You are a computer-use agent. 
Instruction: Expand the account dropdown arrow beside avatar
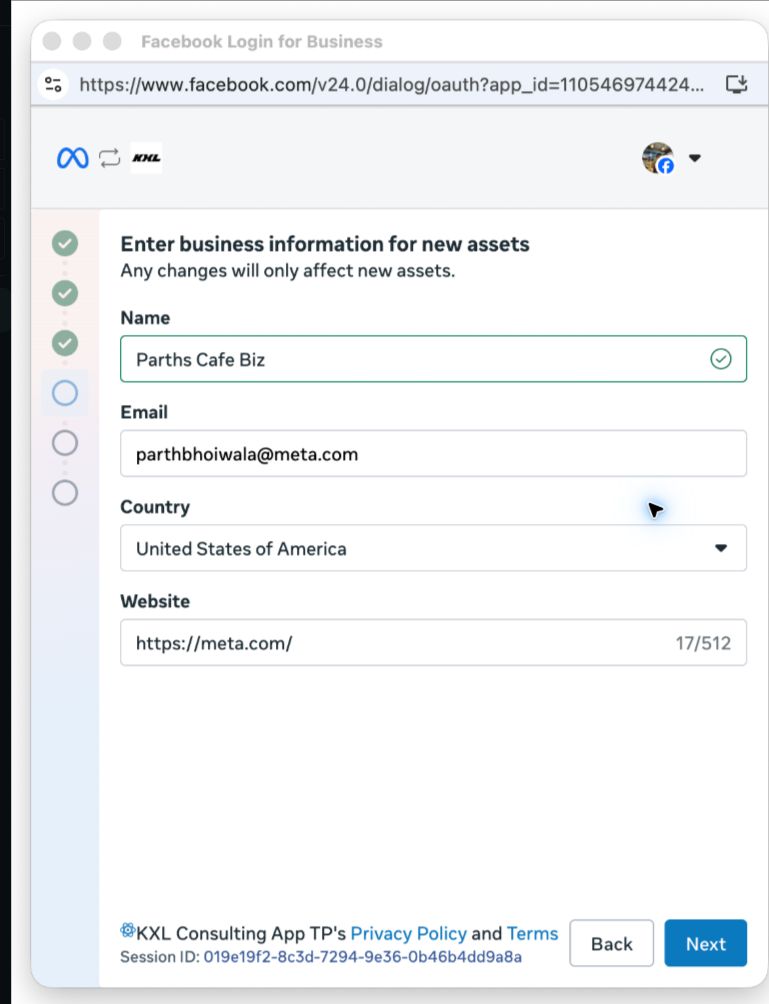tap(695, 158)
